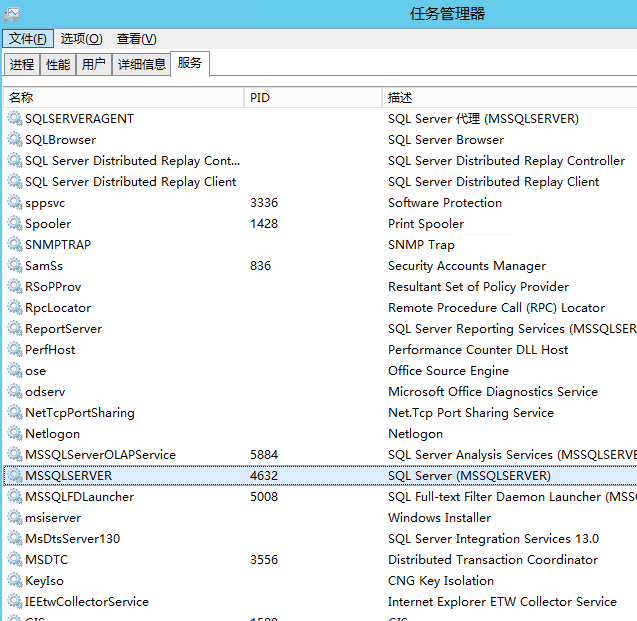Click description 'Software Protection'
This screenshot has height=621, width=637.
click(445, 202)
